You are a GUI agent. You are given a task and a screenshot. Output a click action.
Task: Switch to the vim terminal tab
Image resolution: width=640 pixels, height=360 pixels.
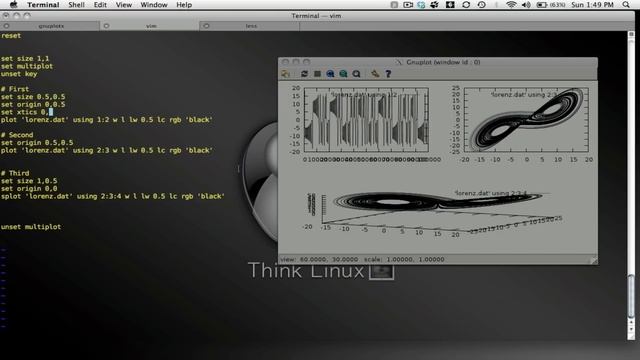coord(150,26)
